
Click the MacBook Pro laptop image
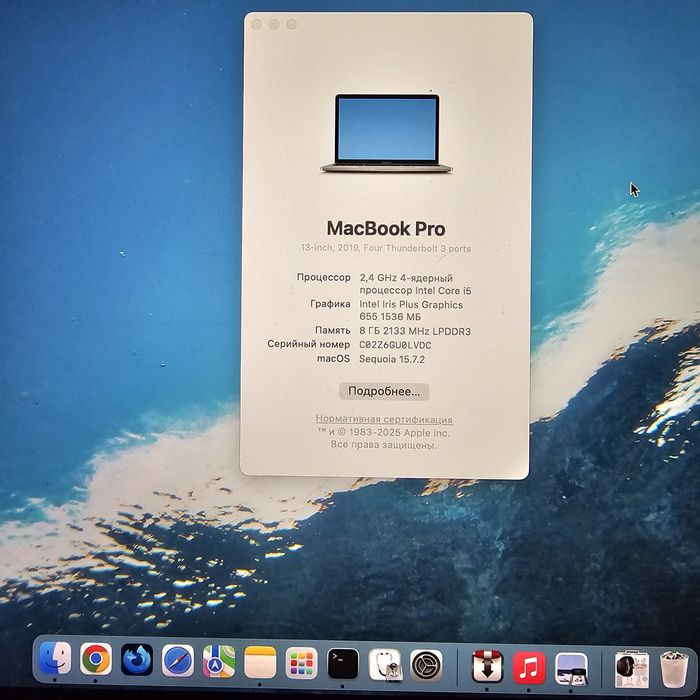click(x=387, y=133)
